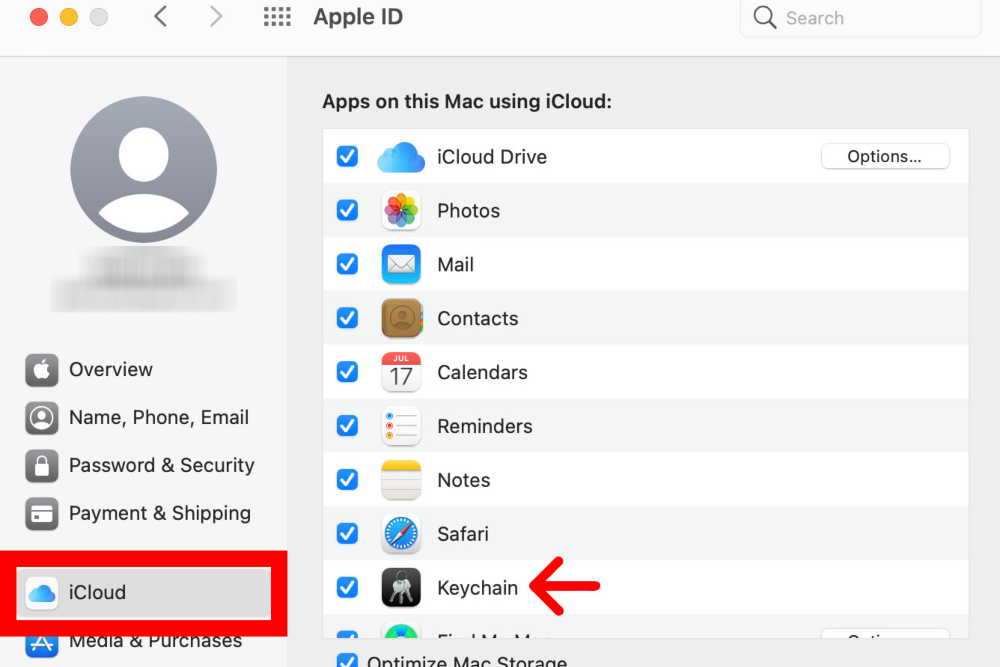Viewport: 1000px width, 667px height.
Task: Click the Safari label text
Action: (463, 534)
